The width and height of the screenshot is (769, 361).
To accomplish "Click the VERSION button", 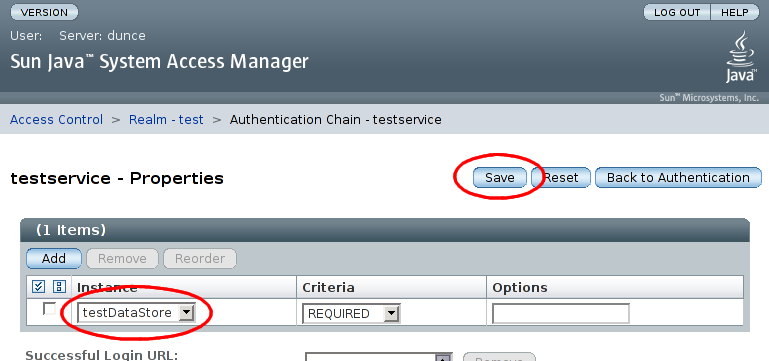I will tap(44, 12).
